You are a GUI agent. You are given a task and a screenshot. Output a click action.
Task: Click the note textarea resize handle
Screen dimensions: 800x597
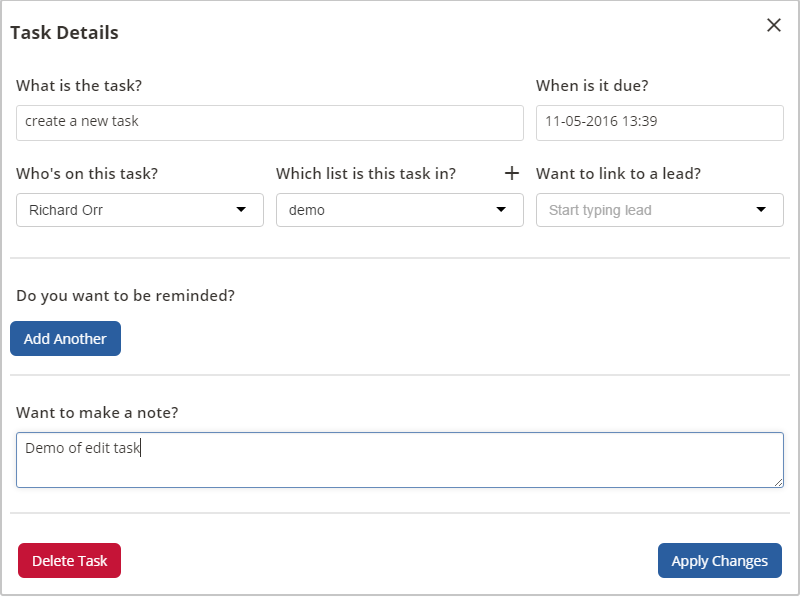(x=778, y=482)
